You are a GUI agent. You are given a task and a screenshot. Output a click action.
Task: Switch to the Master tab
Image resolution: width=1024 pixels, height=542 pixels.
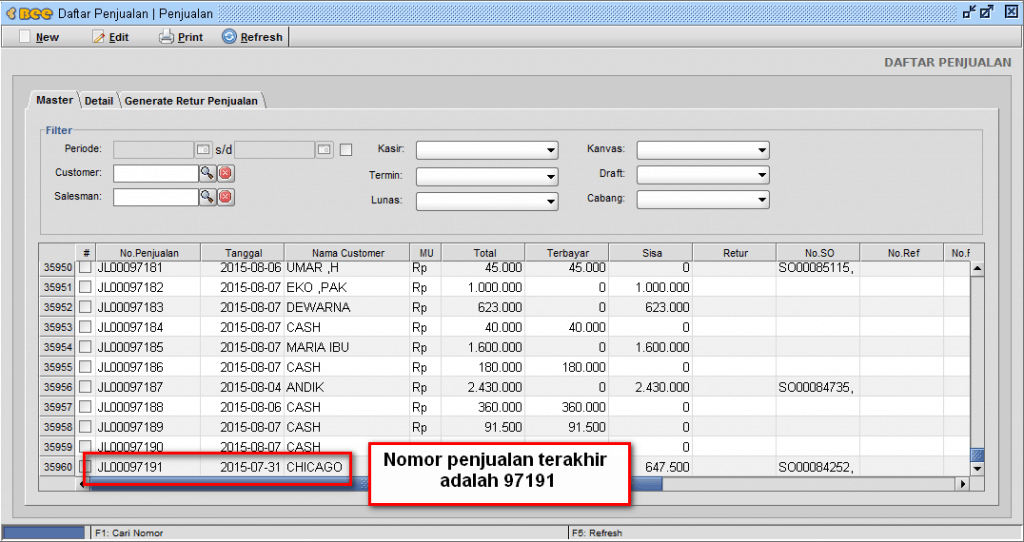pos(54,100)
